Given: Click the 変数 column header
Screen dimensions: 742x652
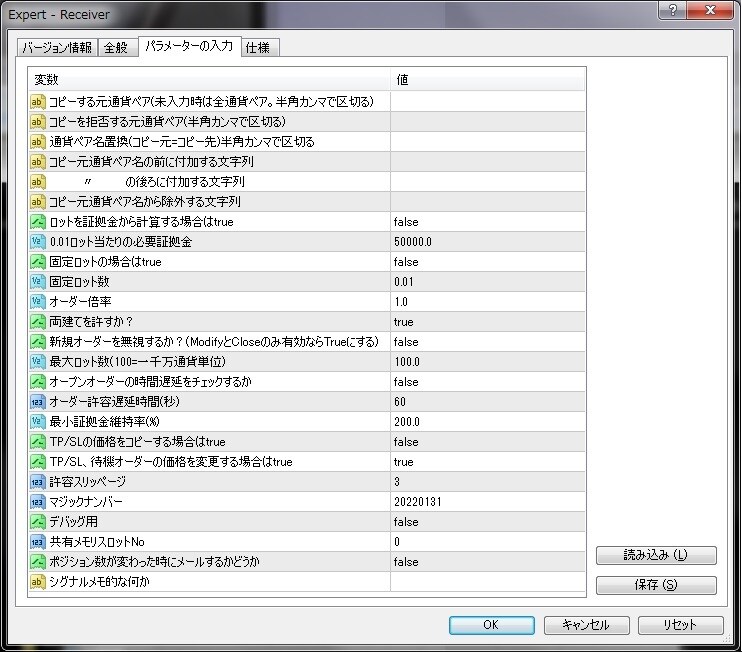Looking at the screenshot, I should pyautogui.click(x=210, y=79).
